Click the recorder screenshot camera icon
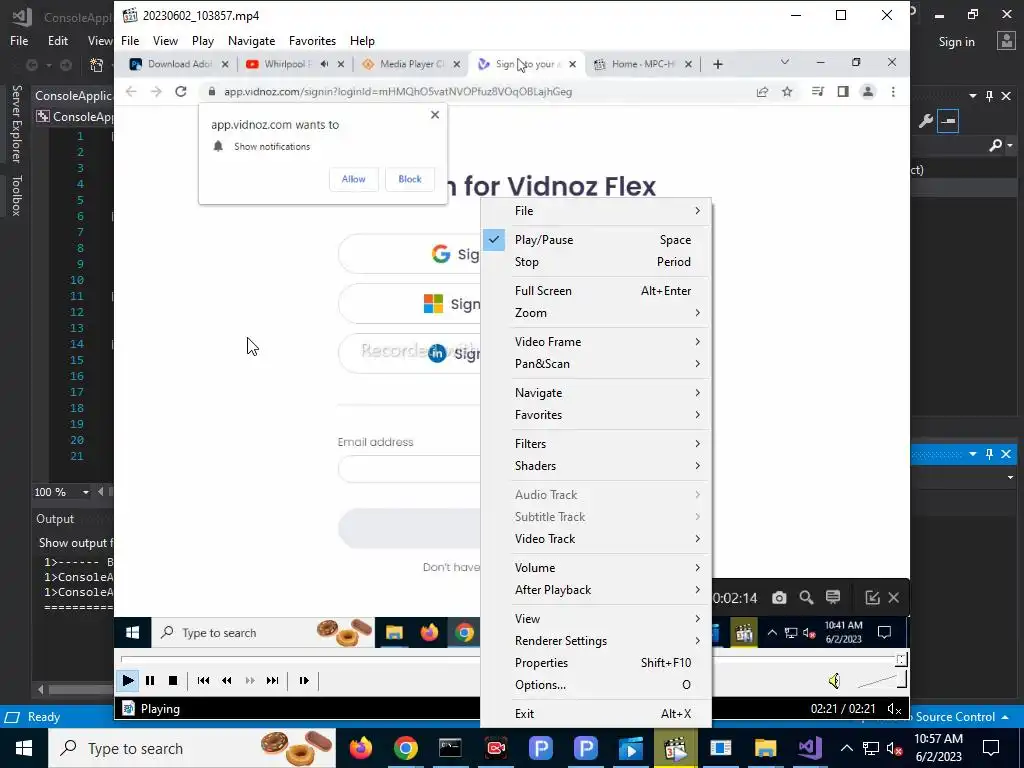 (x=778, y=598)
